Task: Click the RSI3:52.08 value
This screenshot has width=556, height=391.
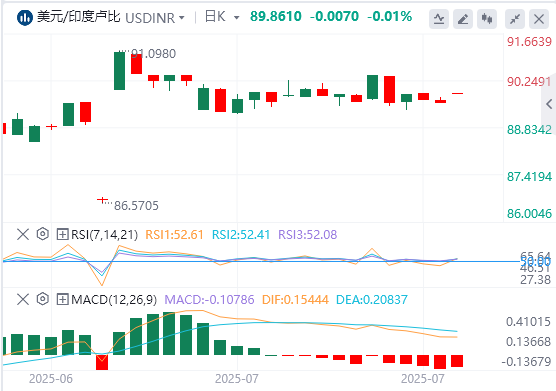Action: click(307, 235)
